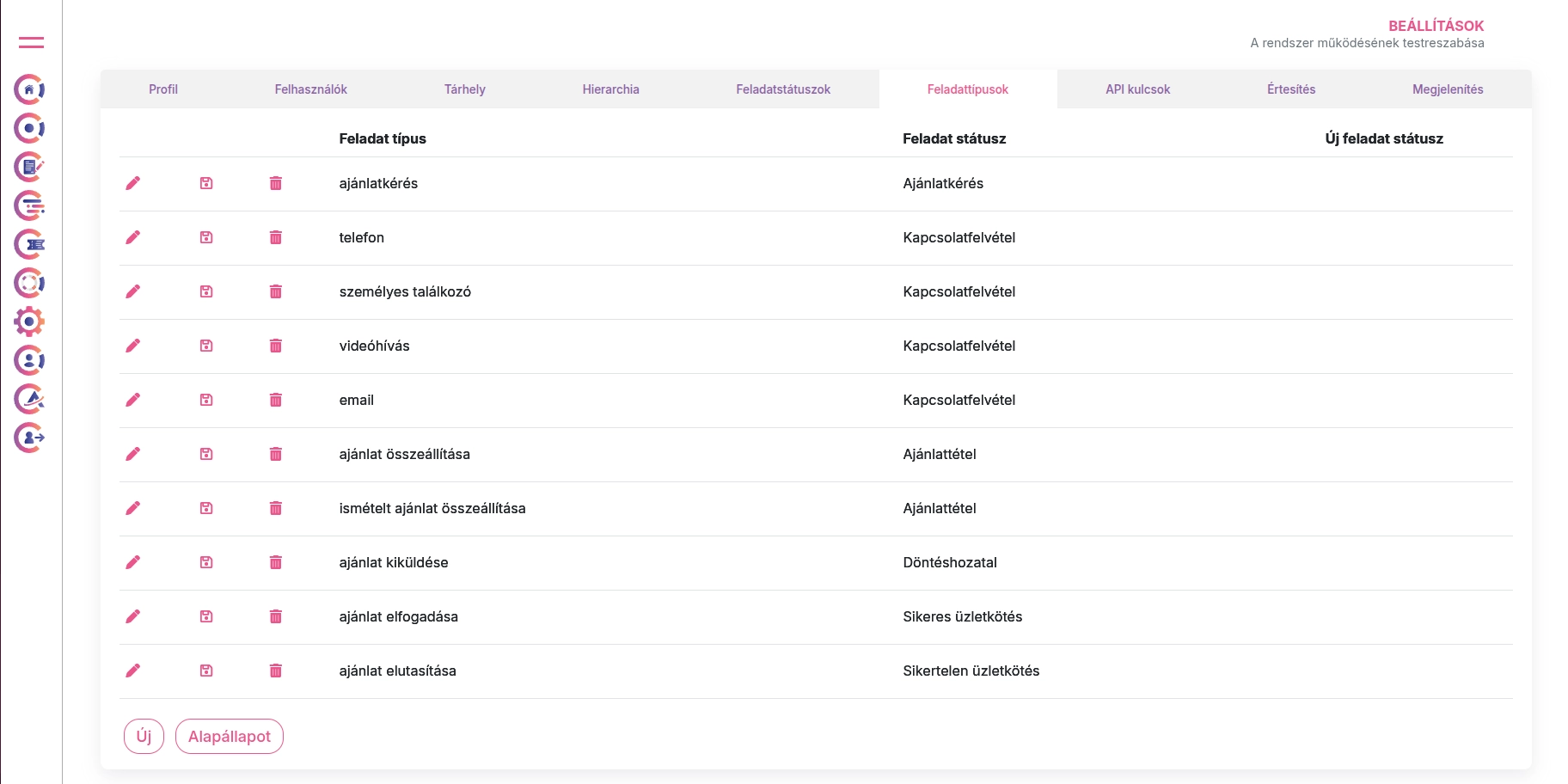Image resolution: width=1568 pixels, height=784 pixels.
Task: Open the ticket icon in sidebar
Action: click(29, 244)
